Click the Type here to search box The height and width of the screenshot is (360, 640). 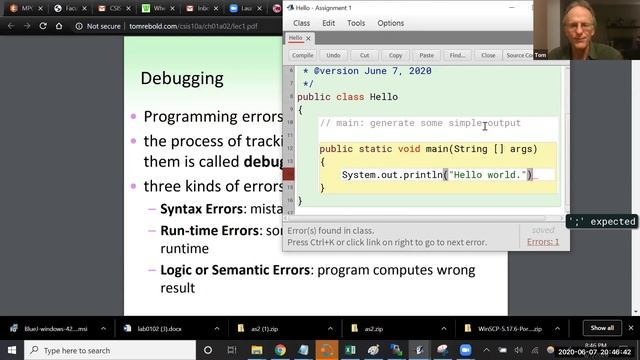[x=110, y=350]
